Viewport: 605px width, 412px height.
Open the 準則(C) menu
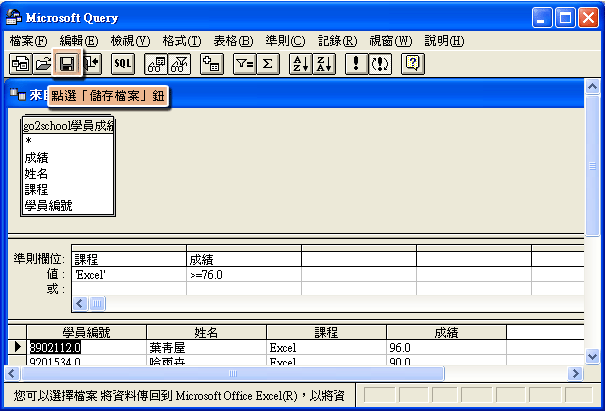(x=285, y=41)
